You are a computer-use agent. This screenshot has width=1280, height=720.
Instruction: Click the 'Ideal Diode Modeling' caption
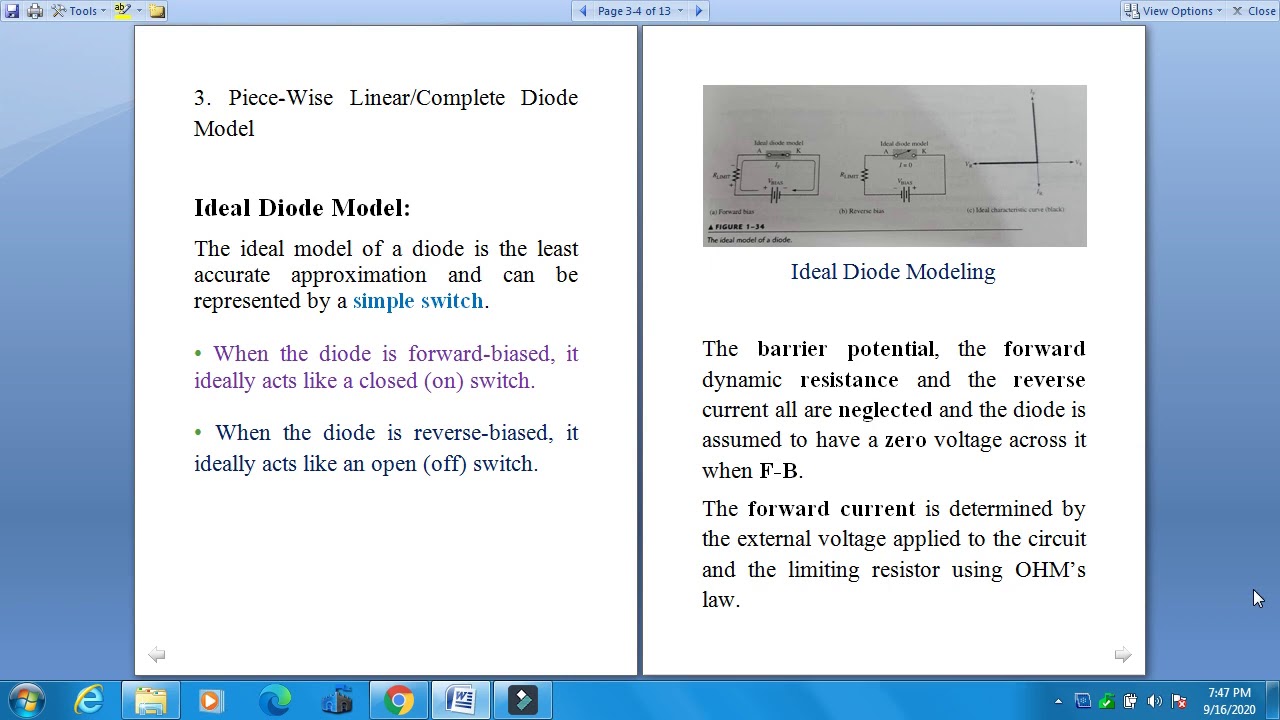tap(893, 272)
